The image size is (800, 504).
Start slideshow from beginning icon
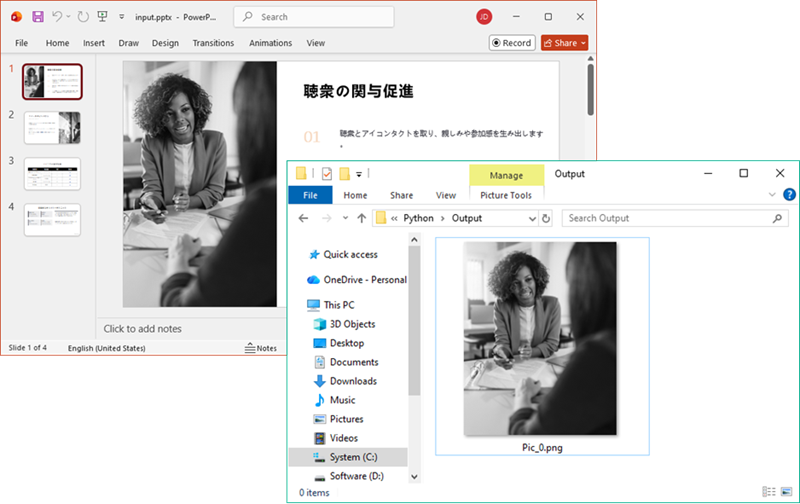(x=103, y=17)
